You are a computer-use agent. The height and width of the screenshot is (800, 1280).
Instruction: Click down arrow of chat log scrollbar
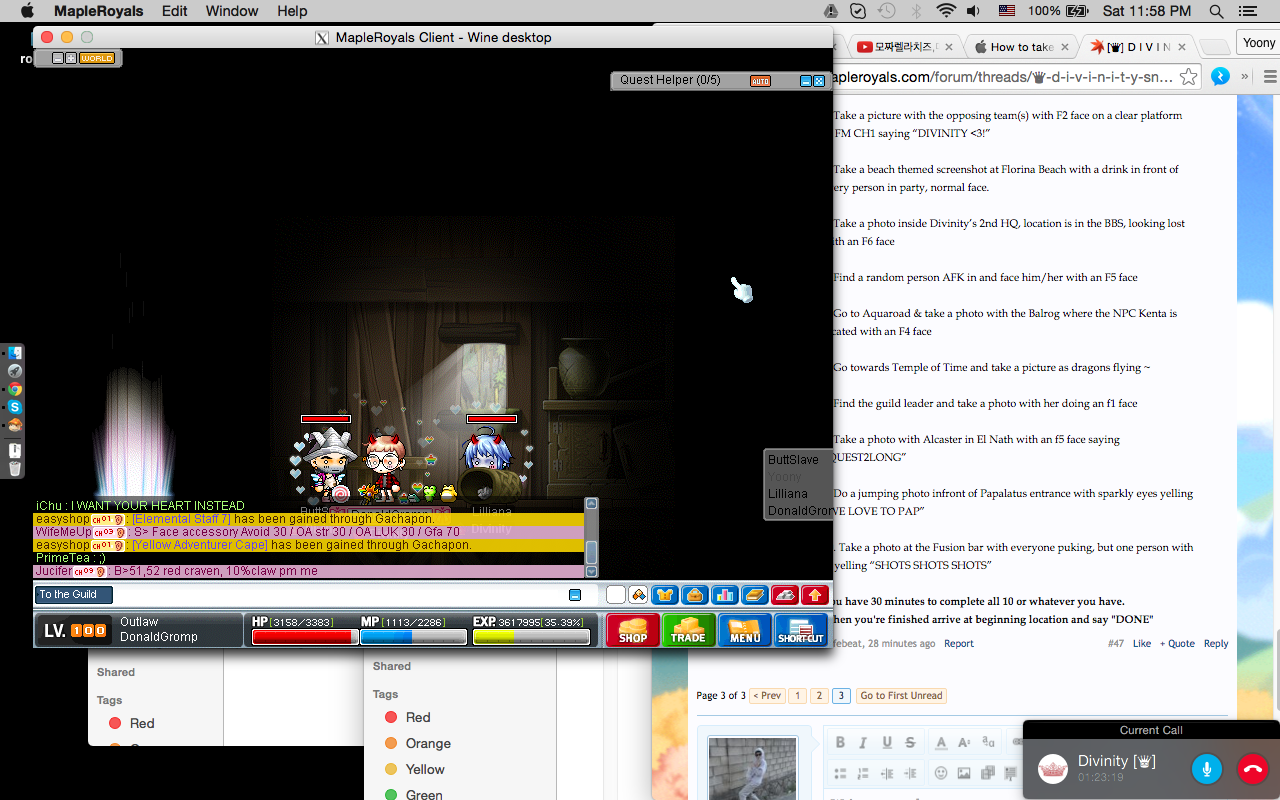[x=591, y=572]
